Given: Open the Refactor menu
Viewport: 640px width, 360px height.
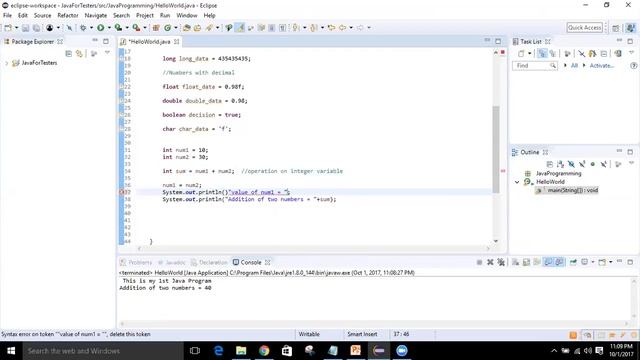Looking at the screenshot, I should coord(68,16).
